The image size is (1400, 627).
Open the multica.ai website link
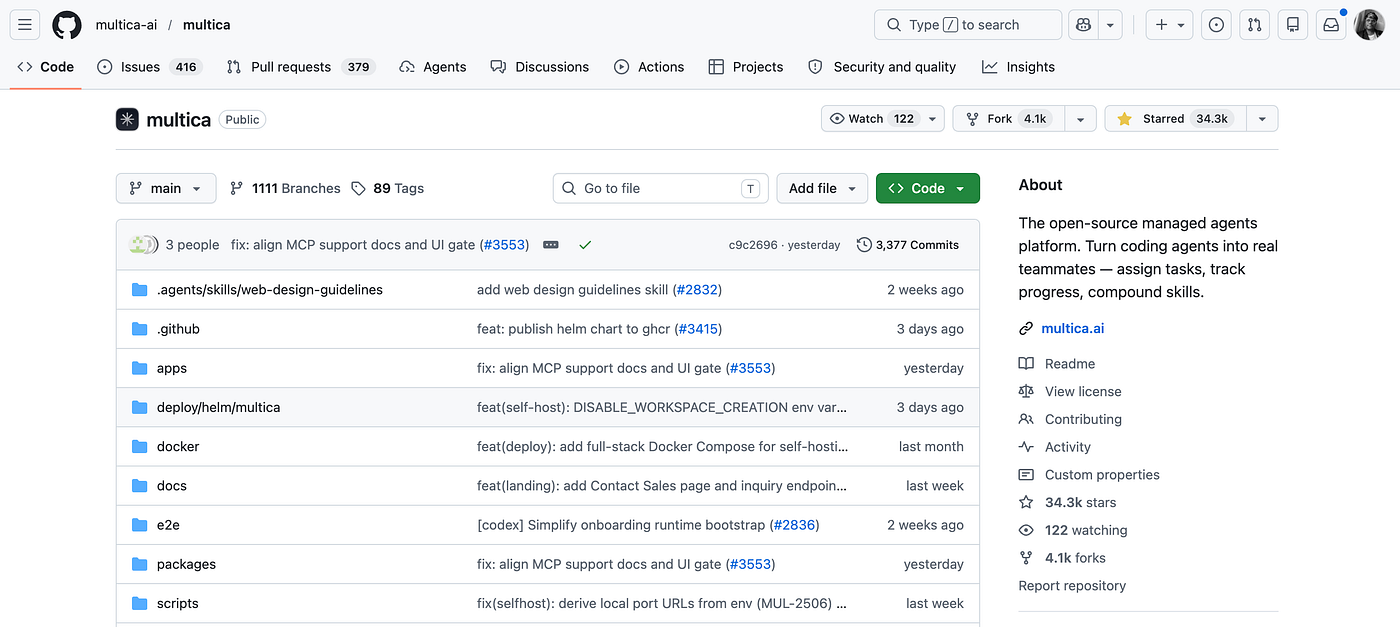coord(1073,329)
